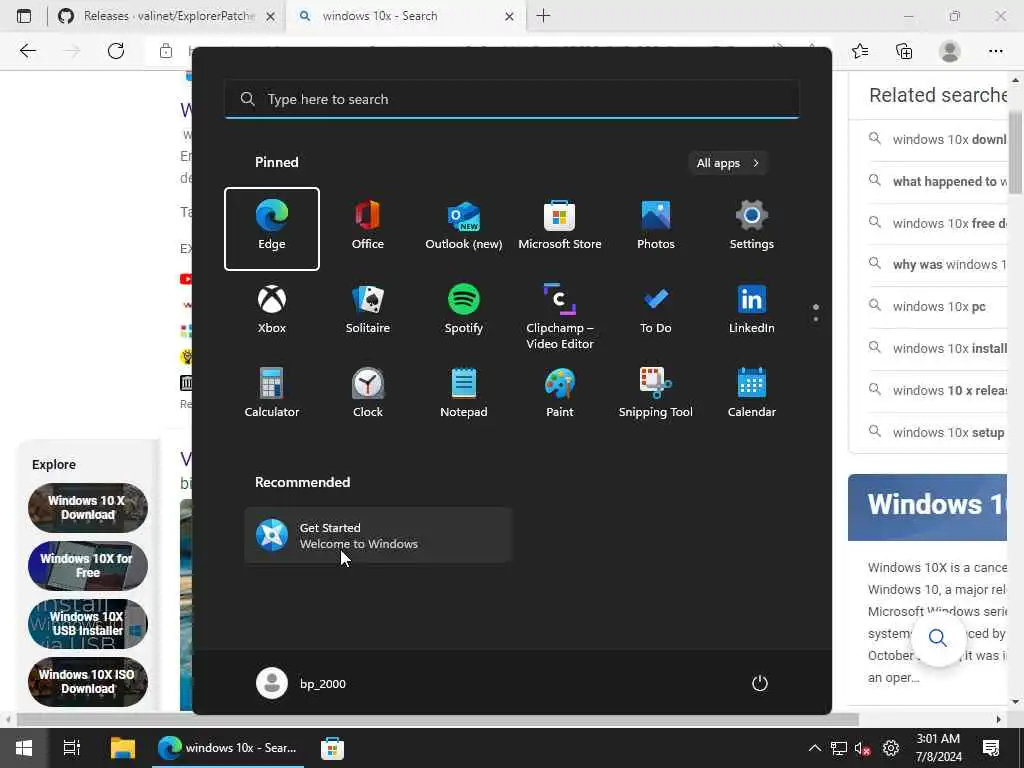Open a new browser tab
This screenshot has width=1024, height=768.
tap(543, 16)
